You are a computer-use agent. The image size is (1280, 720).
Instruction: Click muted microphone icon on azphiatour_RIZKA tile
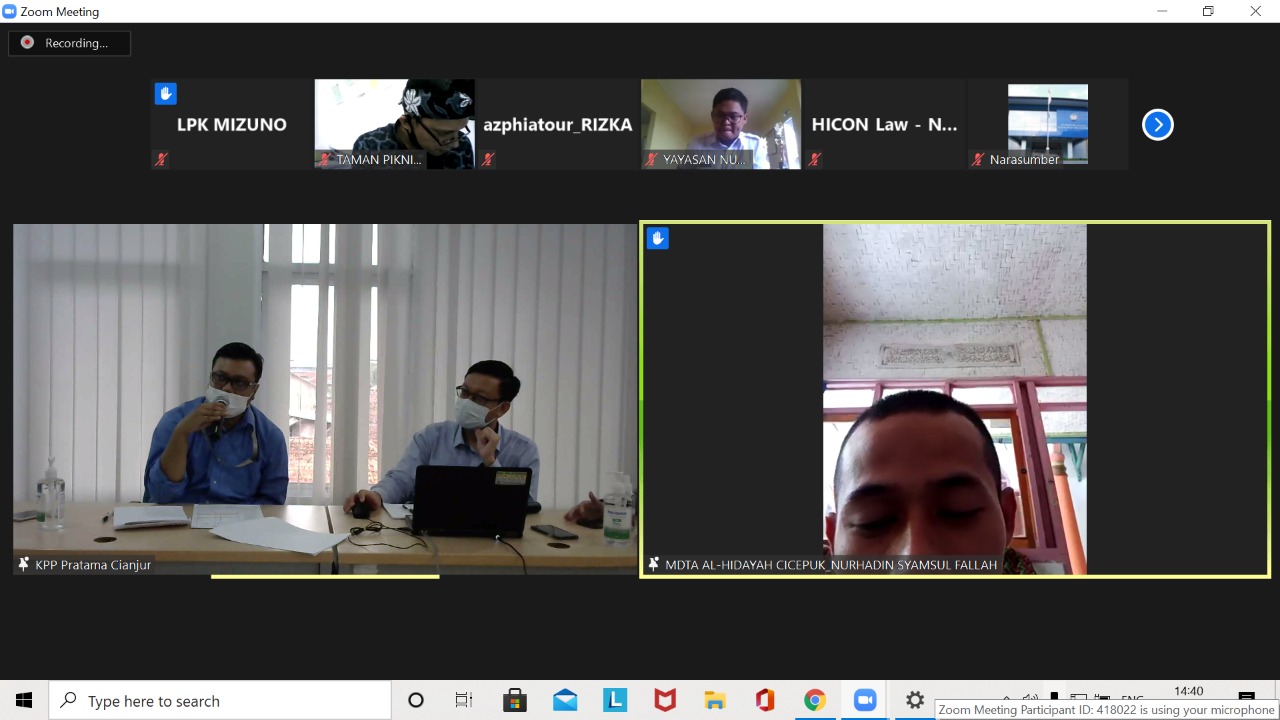click(488, 159)
